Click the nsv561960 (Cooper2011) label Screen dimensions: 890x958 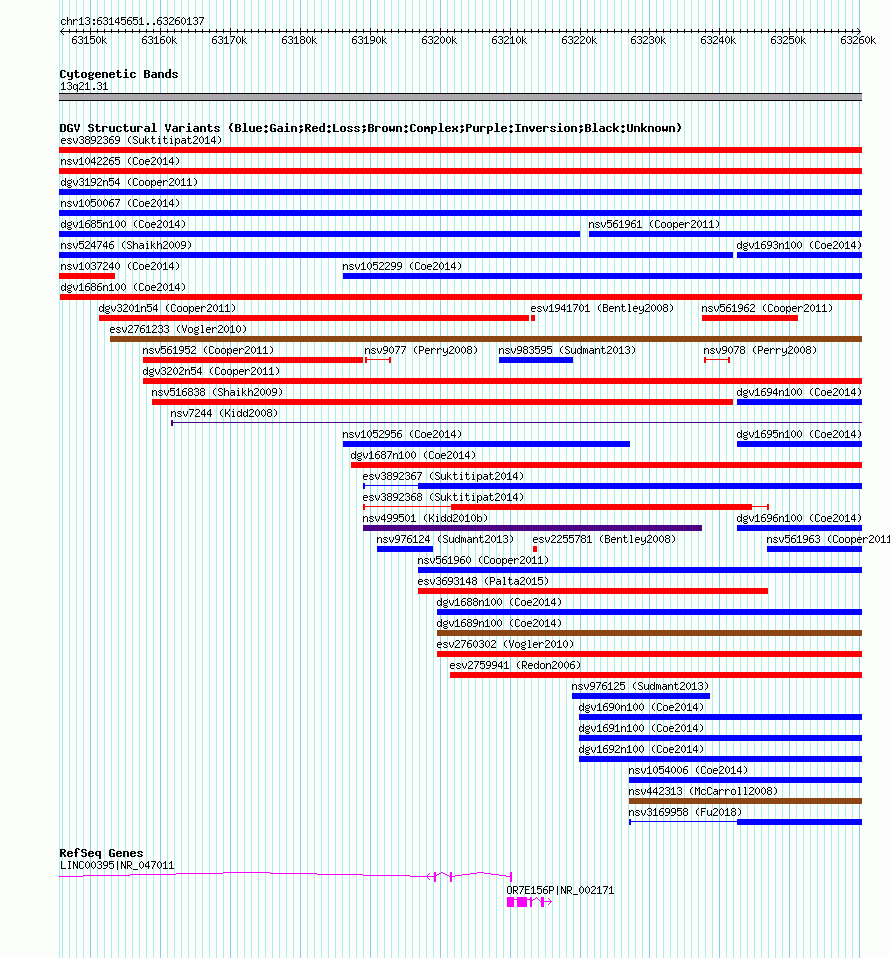point(483,560)
